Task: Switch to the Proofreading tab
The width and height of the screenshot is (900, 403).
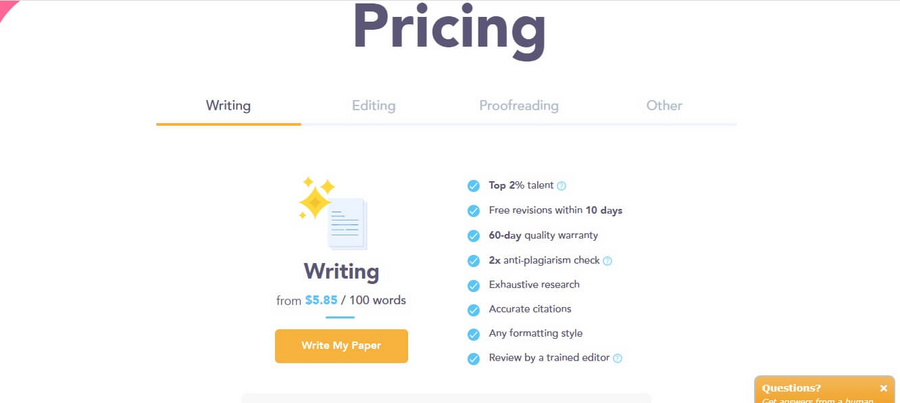Action: (519, 106)
